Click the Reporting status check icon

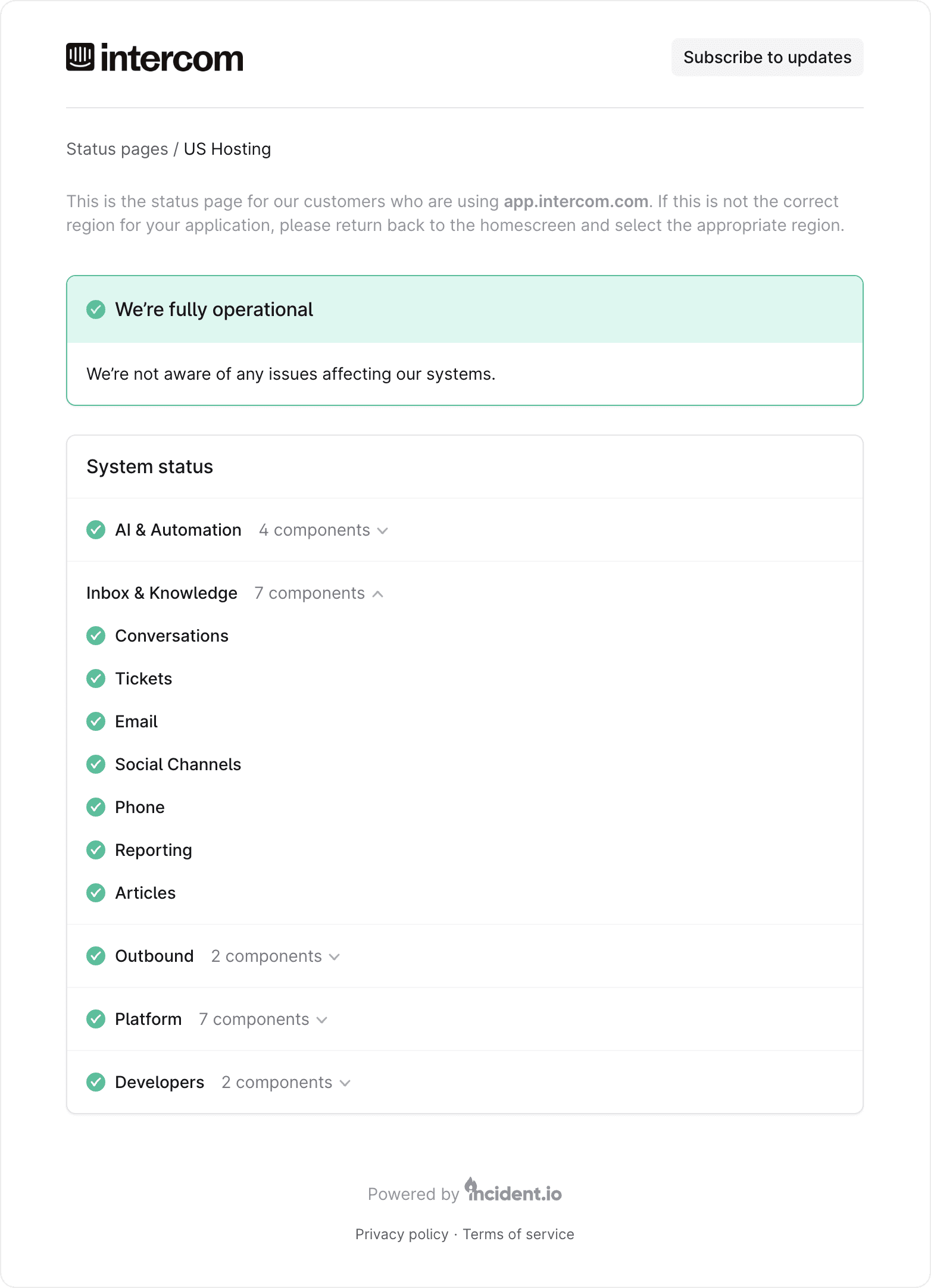[96, 850]
